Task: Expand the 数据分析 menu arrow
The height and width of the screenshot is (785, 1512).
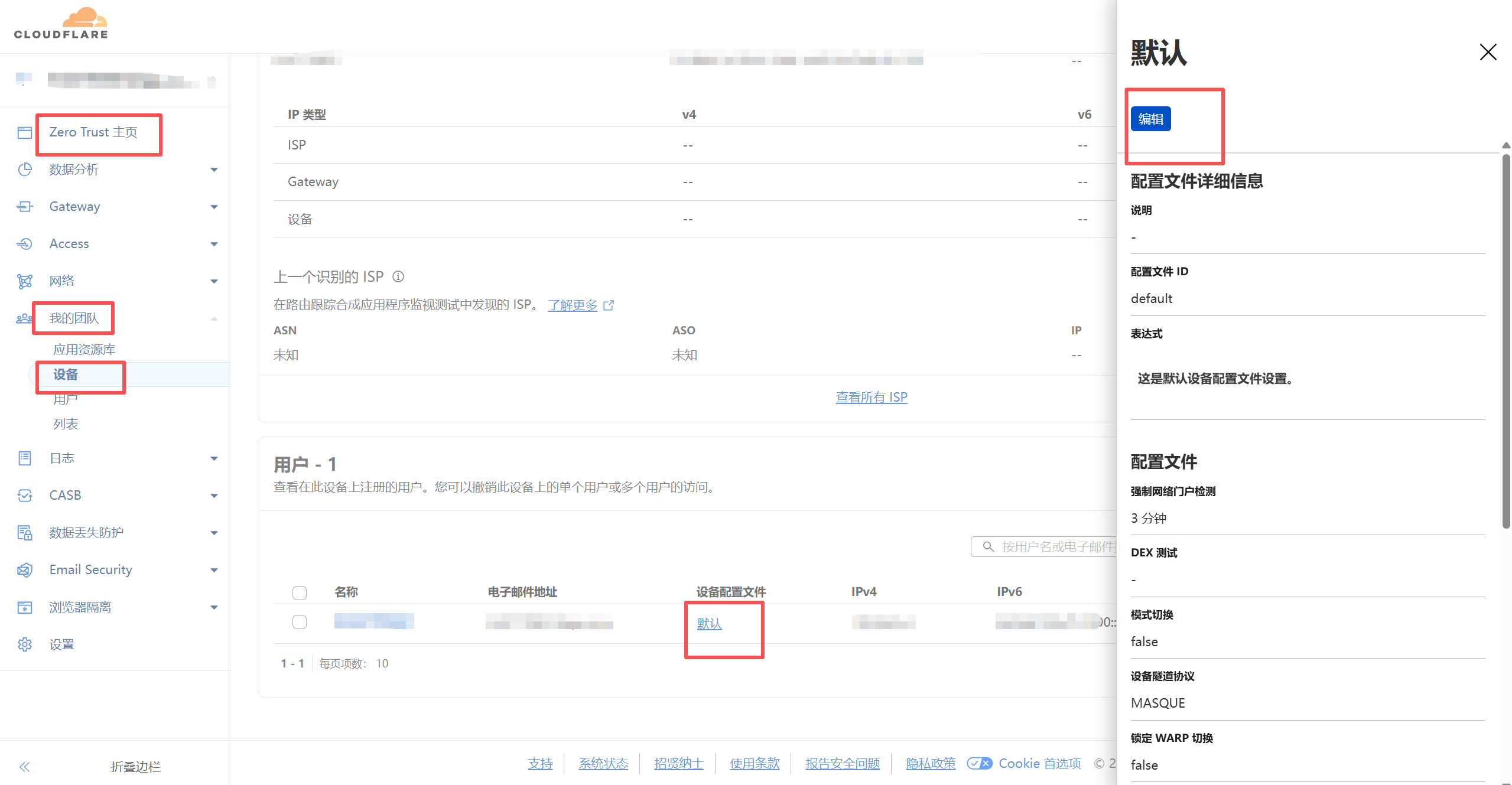Action: point(214,170)
